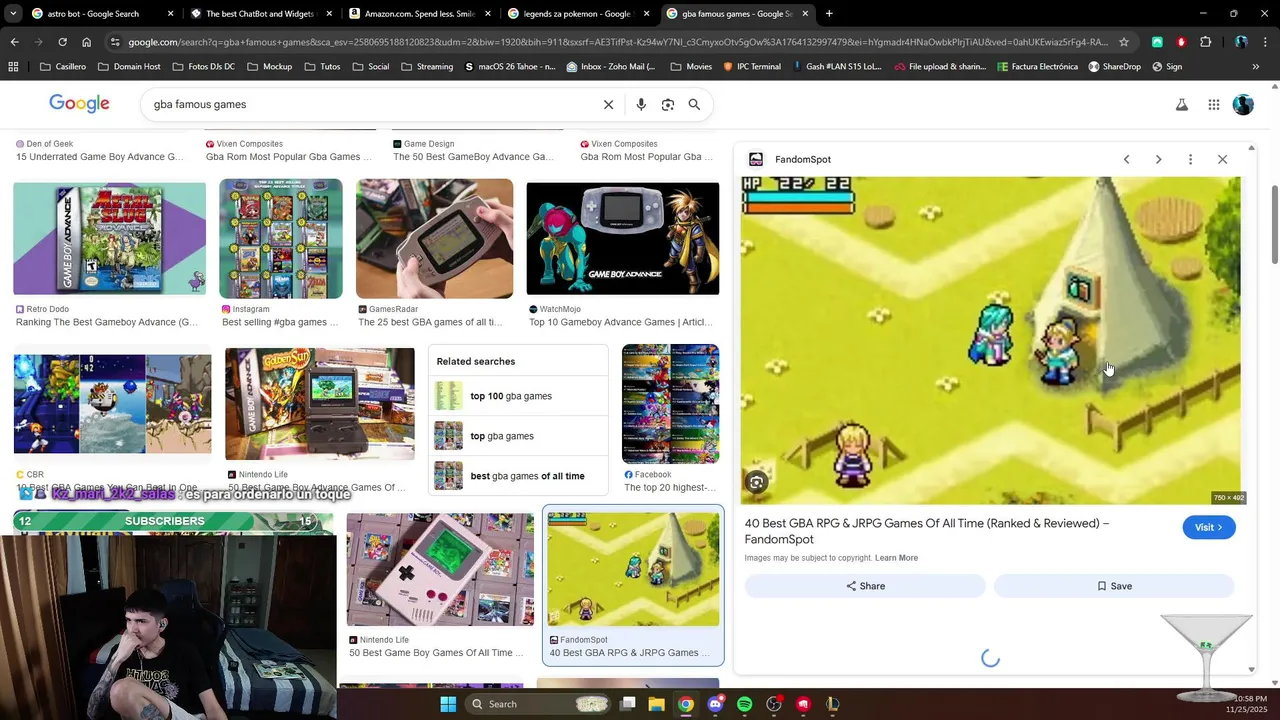Open the Casillero bookmark folder
1280x720 pixels.
[62, 67]
